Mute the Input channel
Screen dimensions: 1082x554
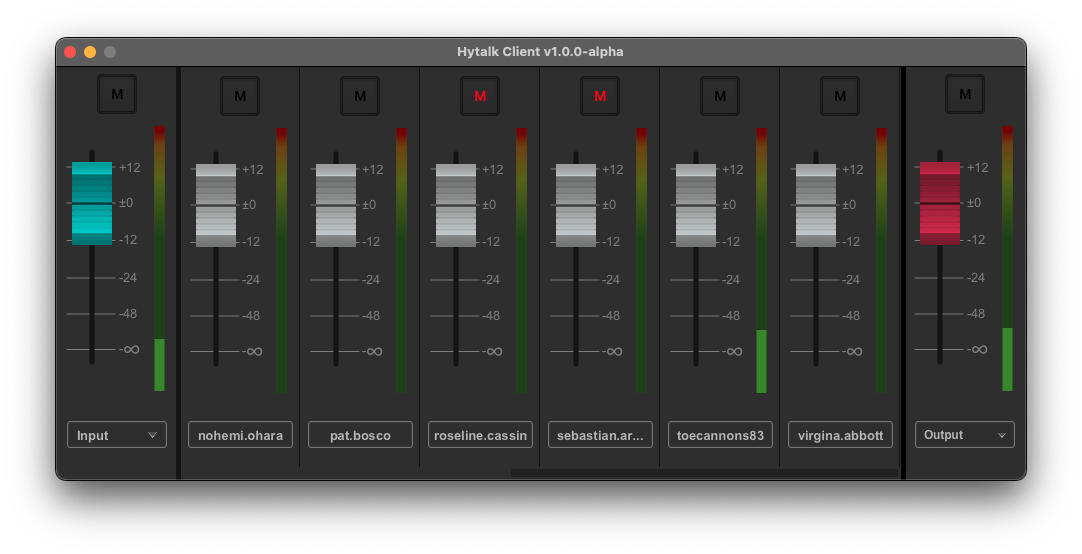point(117,94)
